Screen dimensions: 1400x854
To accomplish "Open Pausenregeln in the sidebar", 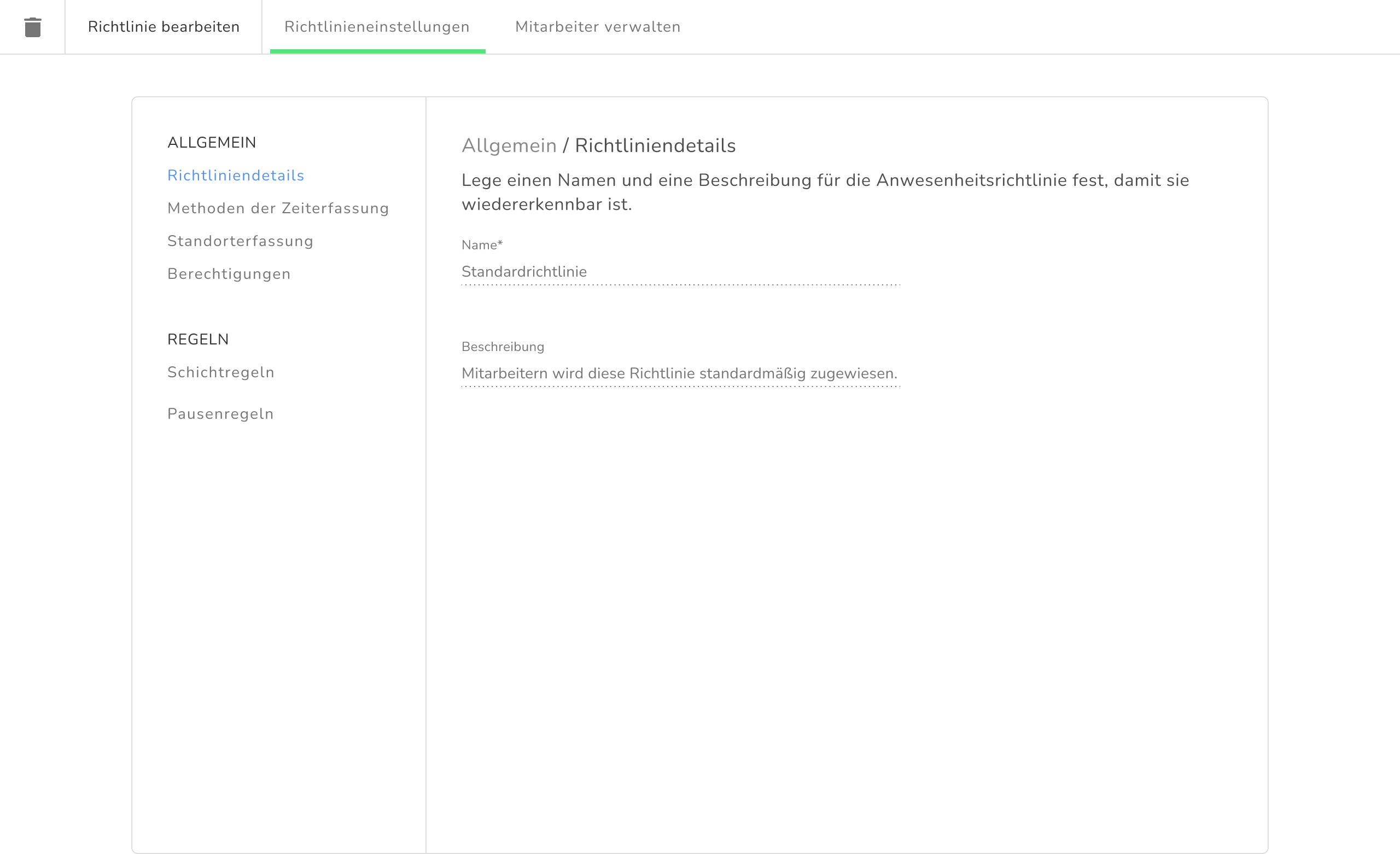I will tap(220, 414).
